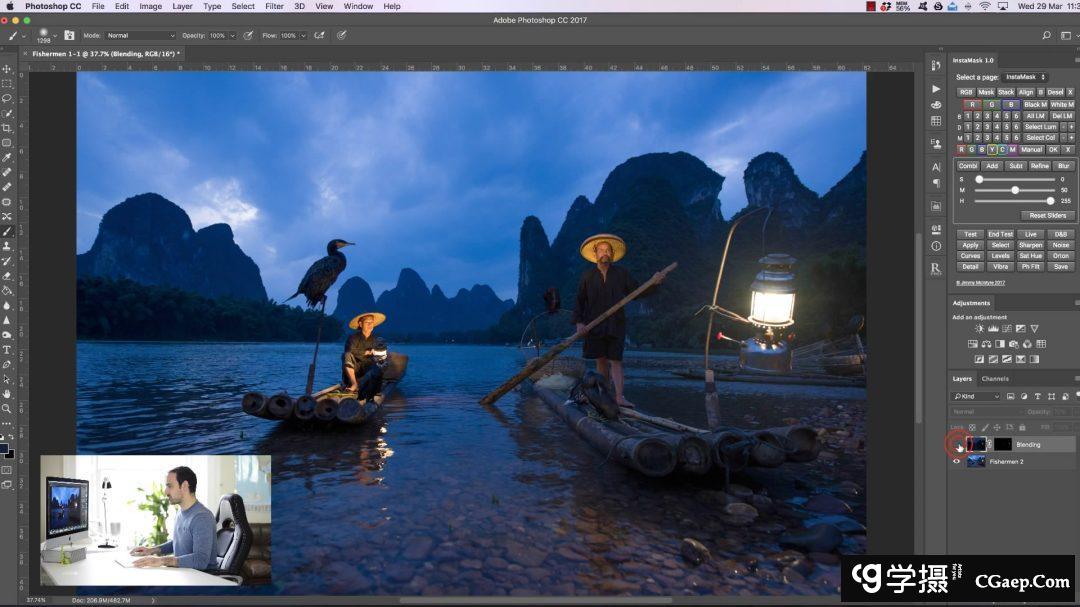Viewport: 1080px width, 607px height.
Task: Click the Blending layer mask thumbnail
Action: tap(1002, 444)
